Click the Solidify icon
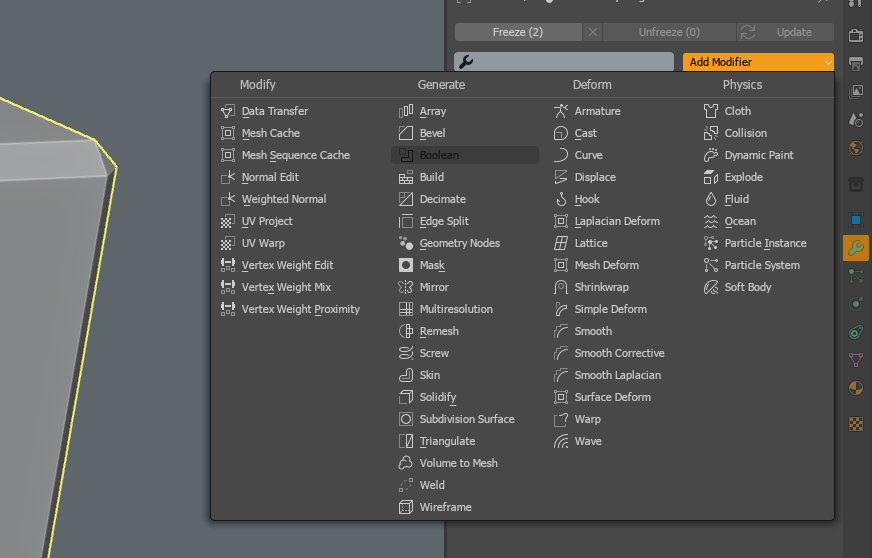This screenshot has width=872, height=558. click(x=406, y=397)
